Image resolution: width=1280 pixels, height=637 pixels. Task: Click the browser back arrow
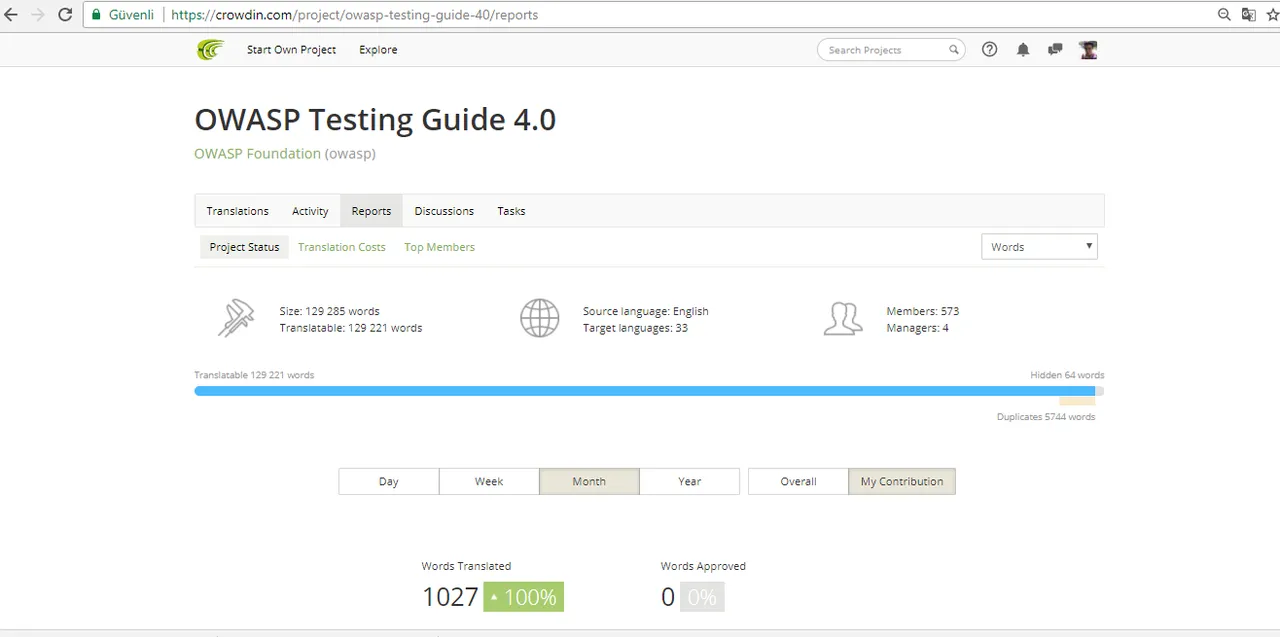pos(12,15)
